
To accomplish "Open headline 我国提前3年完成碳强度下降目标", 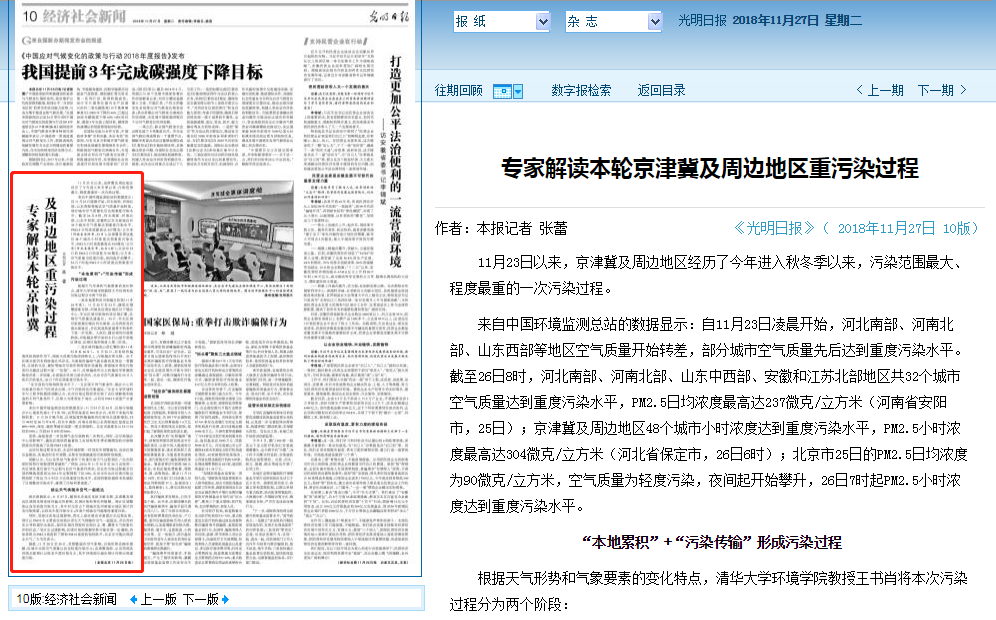I will click(142, 72).
